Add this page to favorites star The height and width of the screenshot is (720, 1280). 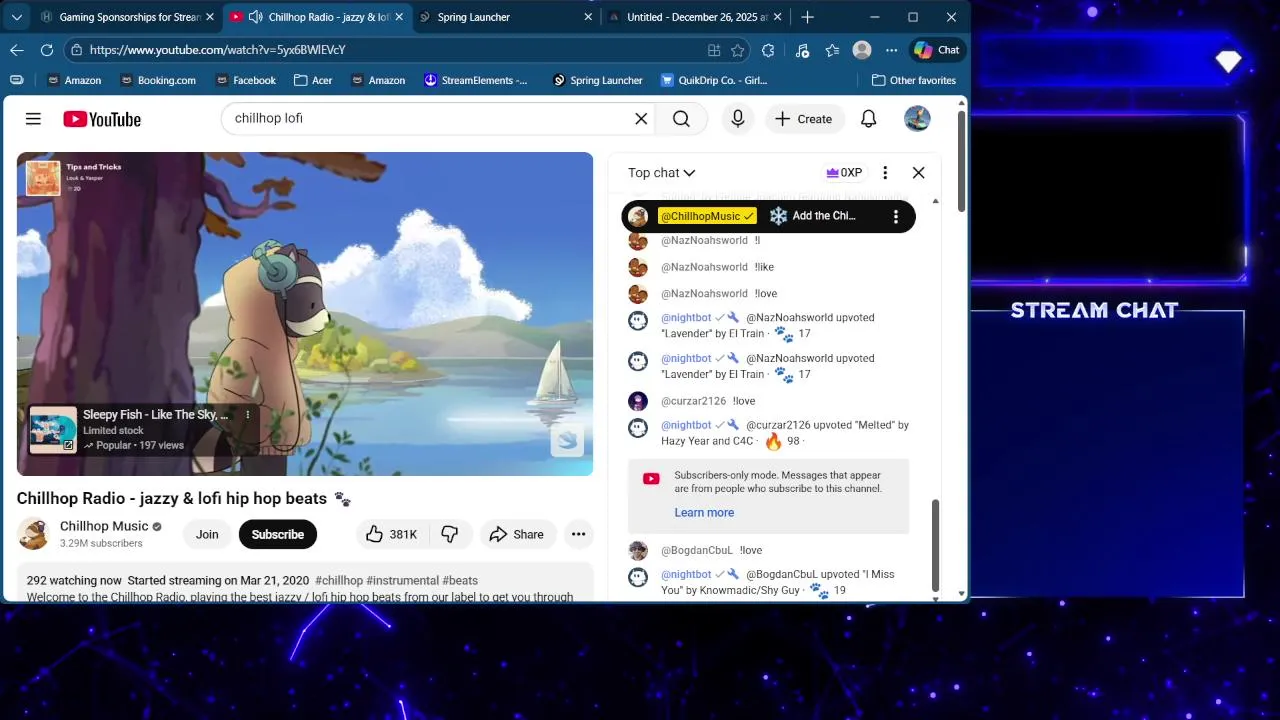click(x=738, y=50)
